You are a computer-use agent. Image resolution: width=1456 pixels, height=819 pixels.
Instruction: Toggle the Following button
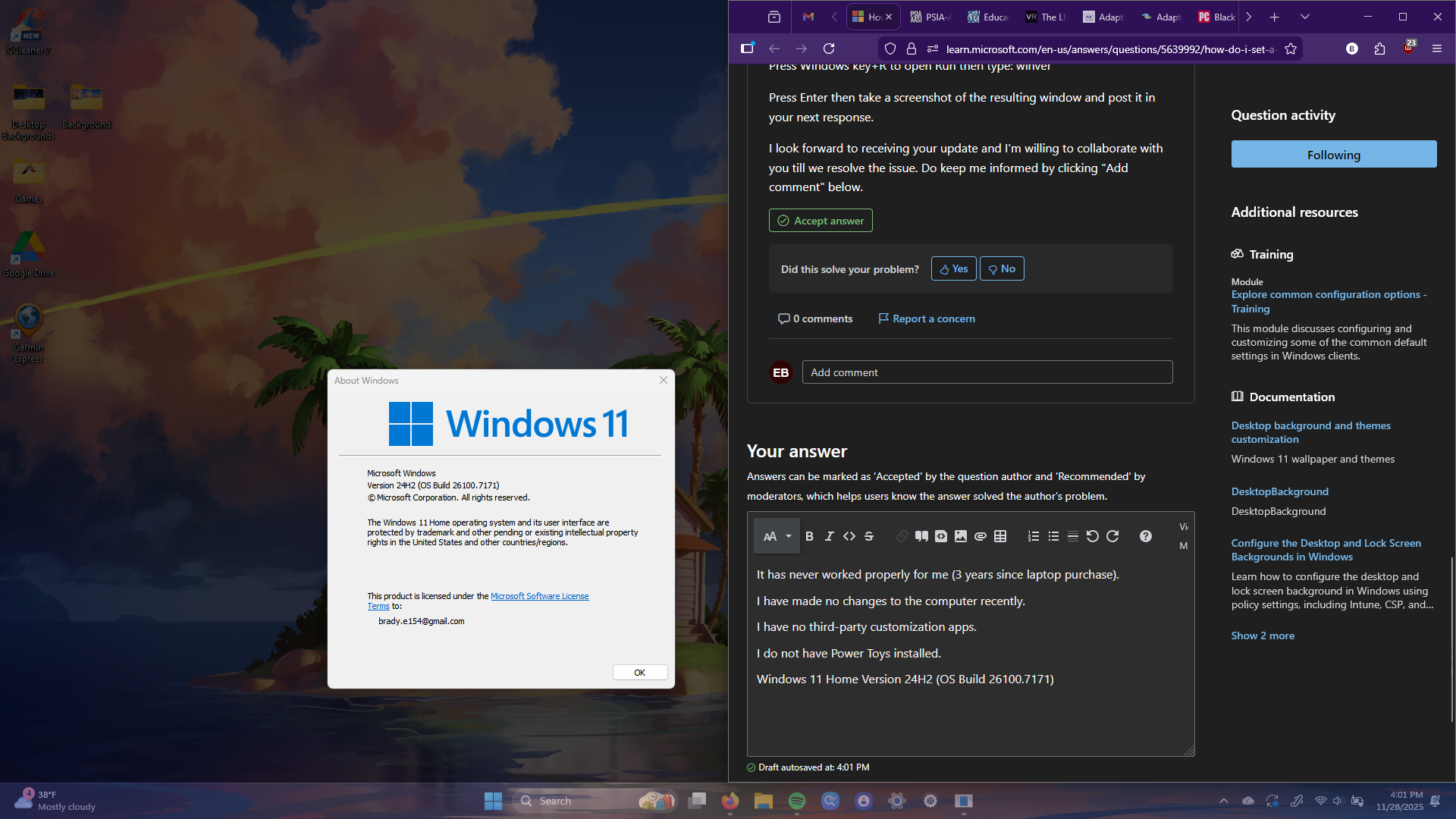(1333, 155)
